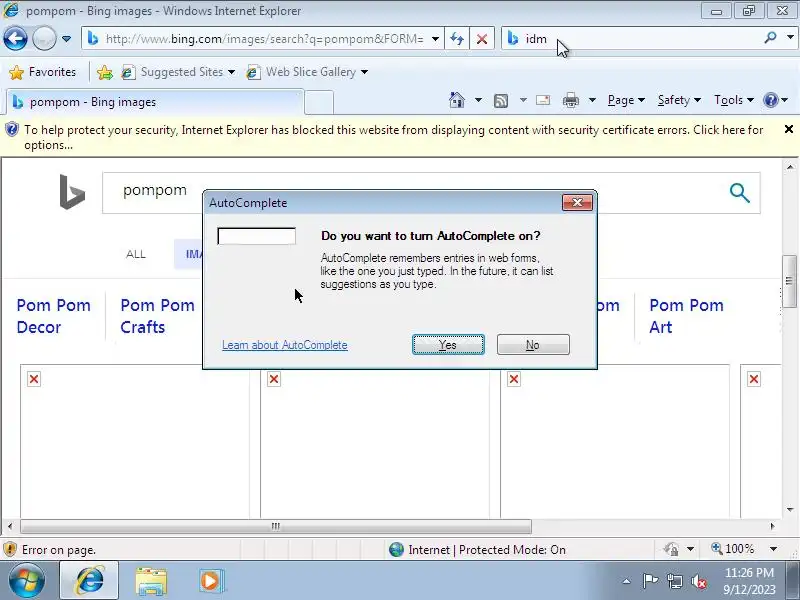Open the Favorites star button

[x=43, y=72]
